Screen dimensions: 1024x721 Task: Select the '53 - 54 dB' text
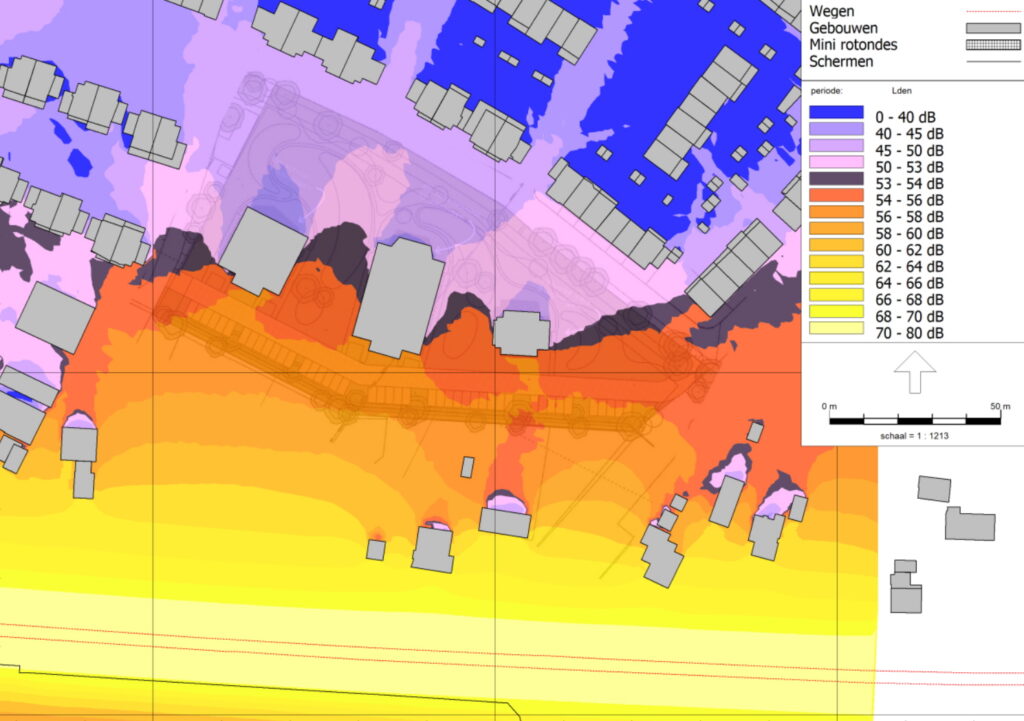click(x=909, y=184)
